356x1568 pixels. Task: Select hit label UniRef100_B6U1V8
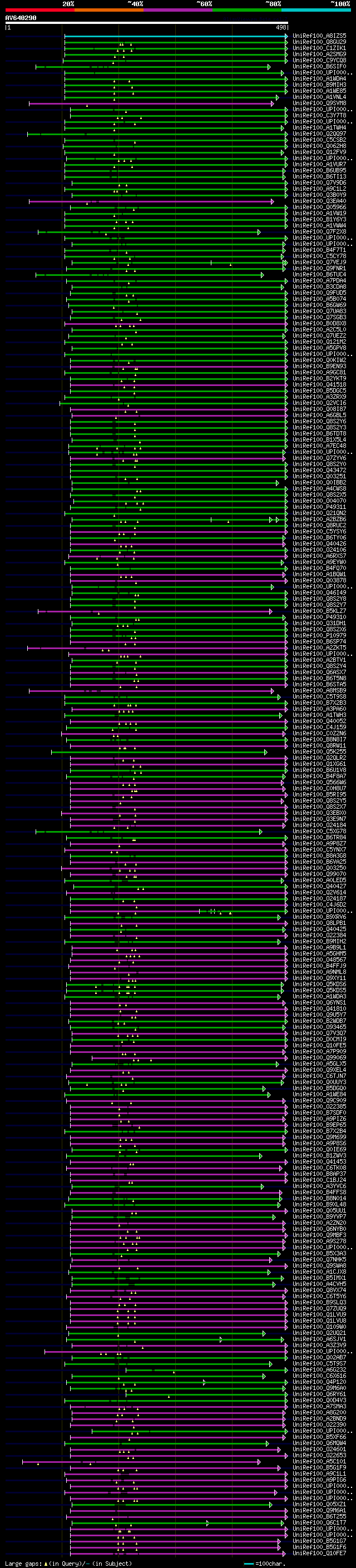tap(319, 770)
